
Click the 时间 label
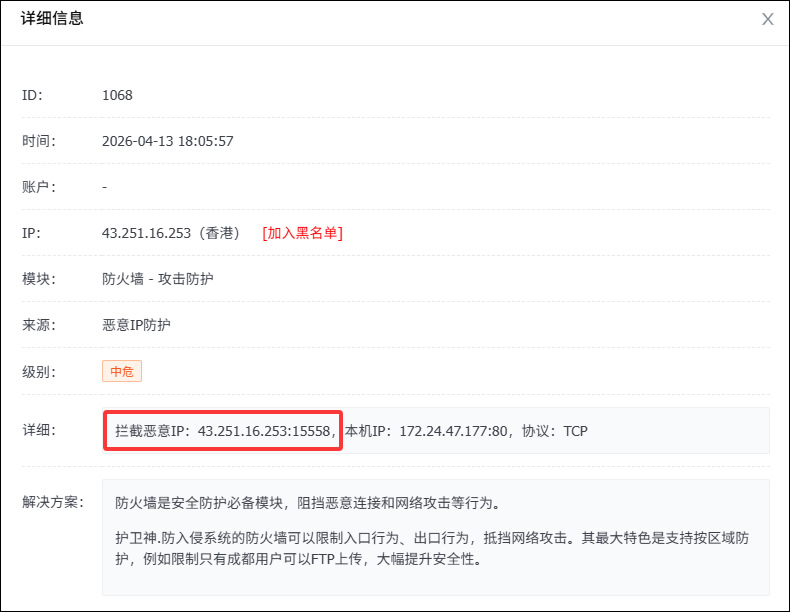[x=39, y=141]
